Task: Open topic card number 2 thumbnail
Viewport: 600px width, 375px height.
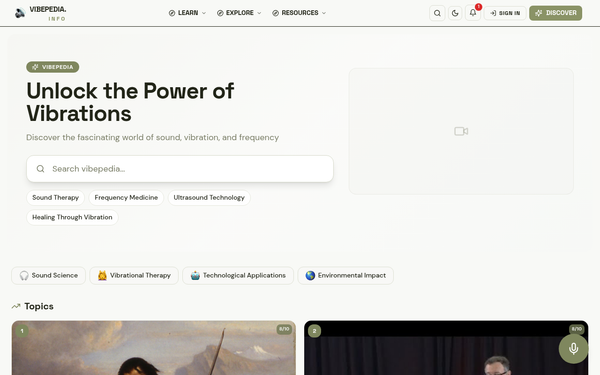Action: (x=446, y=348)
